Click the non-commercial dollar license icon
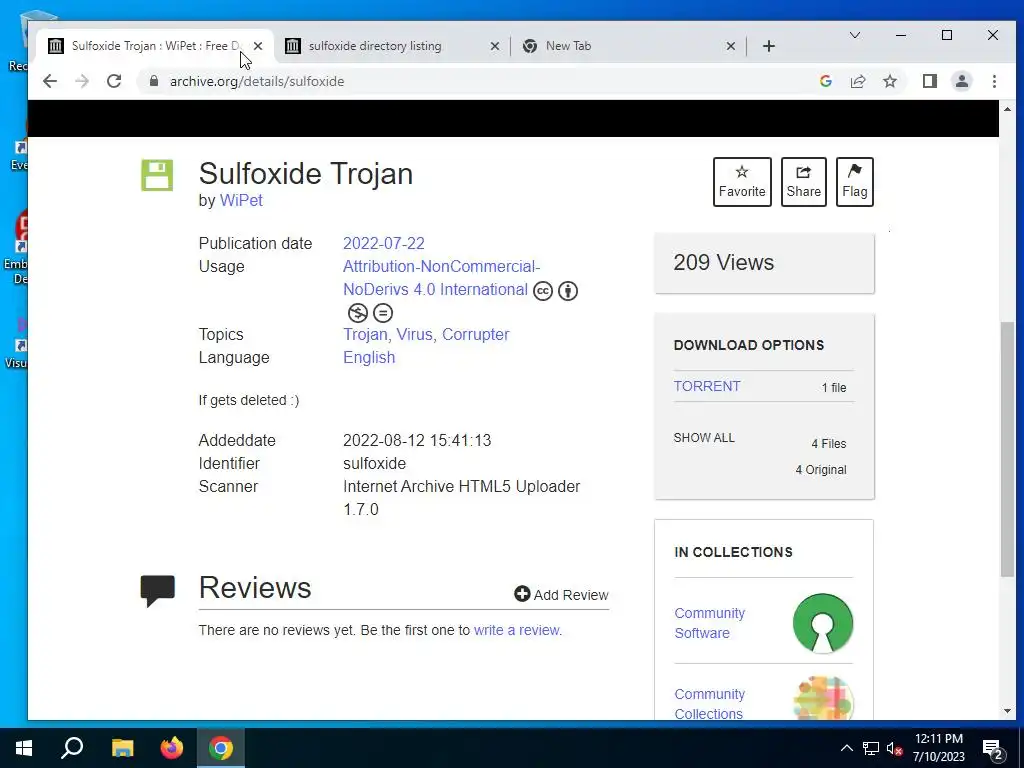Viewport: 1024px width, 768px height. pos(357,313)
